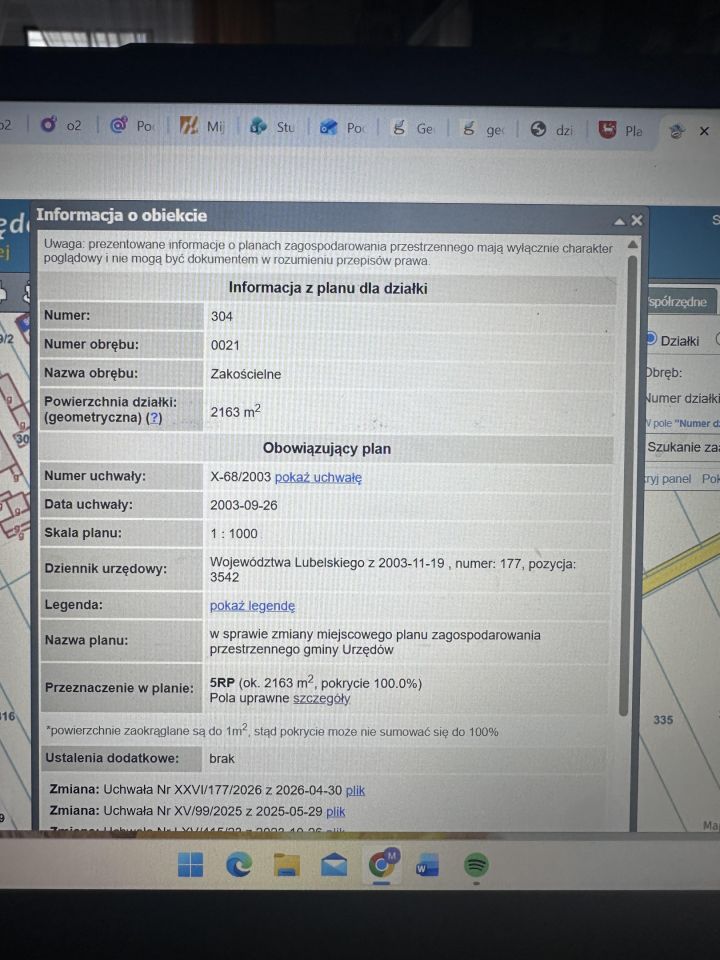Open the plik link for Uchwała XV/99/2025
The image size is (720, 960).
[336, 812]
